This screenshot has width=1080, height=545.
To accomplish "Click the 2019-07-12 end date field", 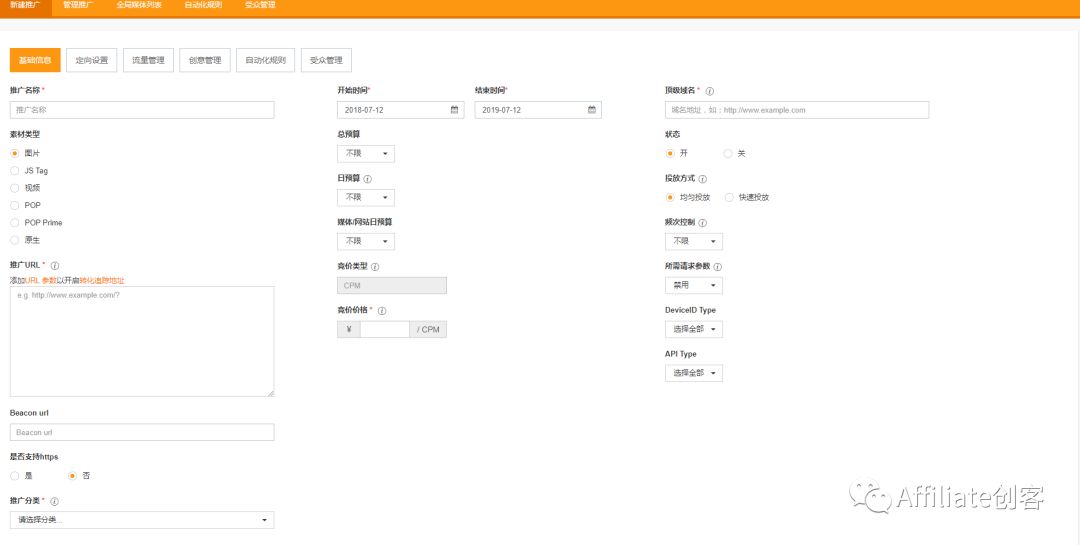I will tap(538, 110).
